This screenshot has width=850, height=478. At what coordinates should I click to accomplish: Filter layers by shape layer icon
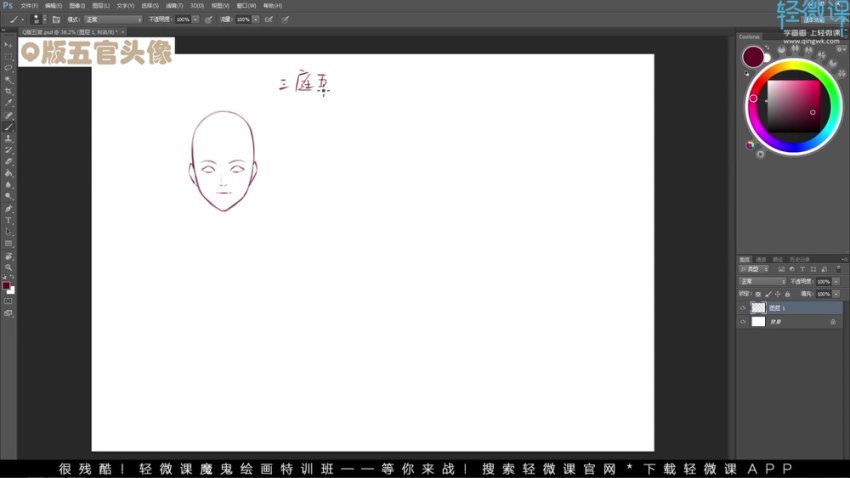813,269
